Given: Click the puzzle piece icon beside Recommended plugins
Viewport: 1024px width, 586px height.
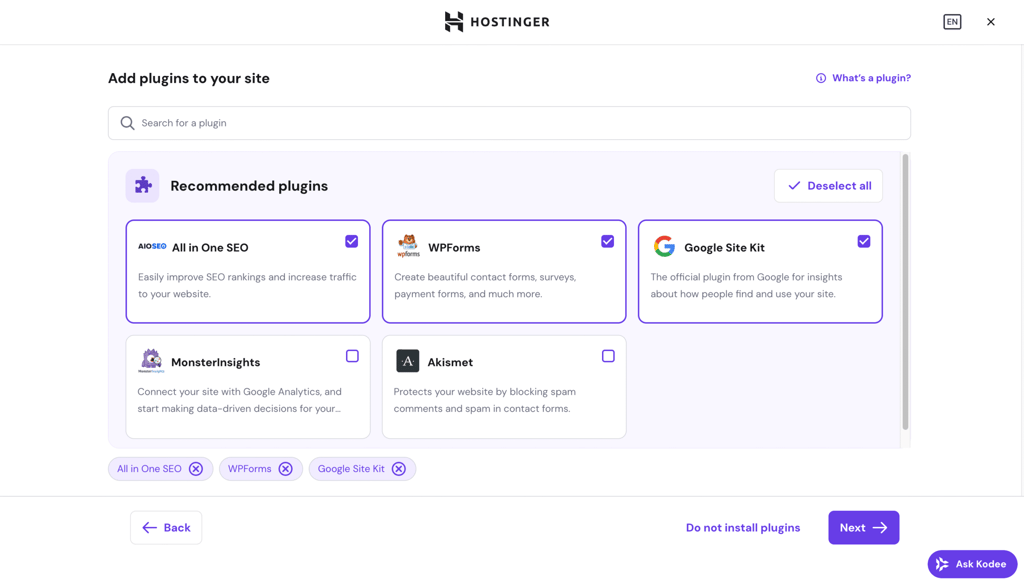Looking at the screenshot, I should point(142,185).
